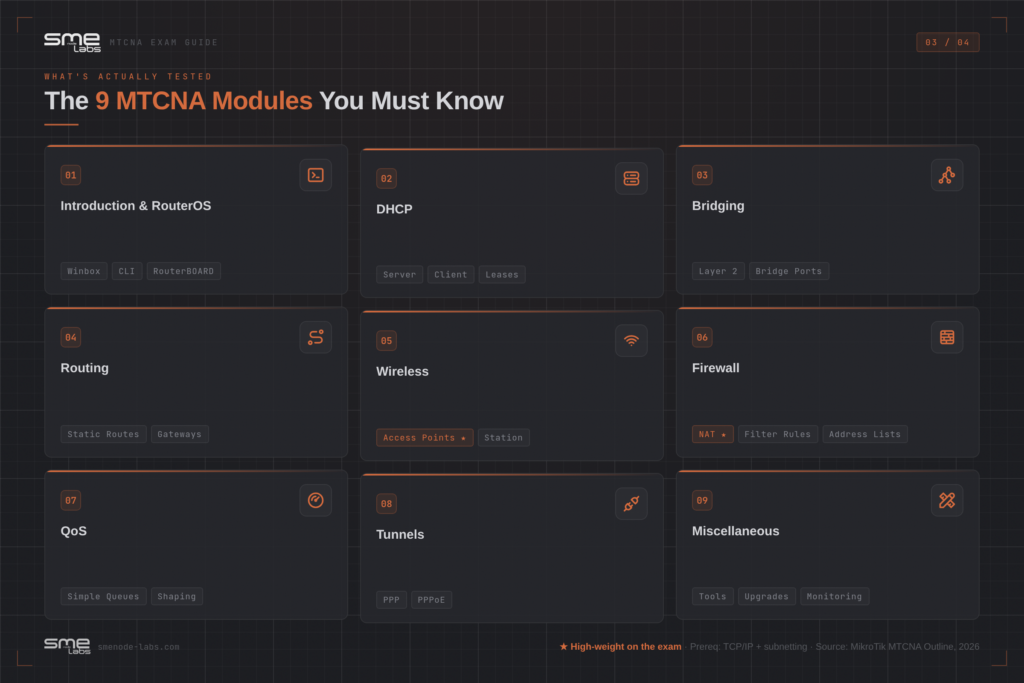This screenshot has height=683, width=1024.
Task: Select the Winbox tag
Action: [84, 271]
